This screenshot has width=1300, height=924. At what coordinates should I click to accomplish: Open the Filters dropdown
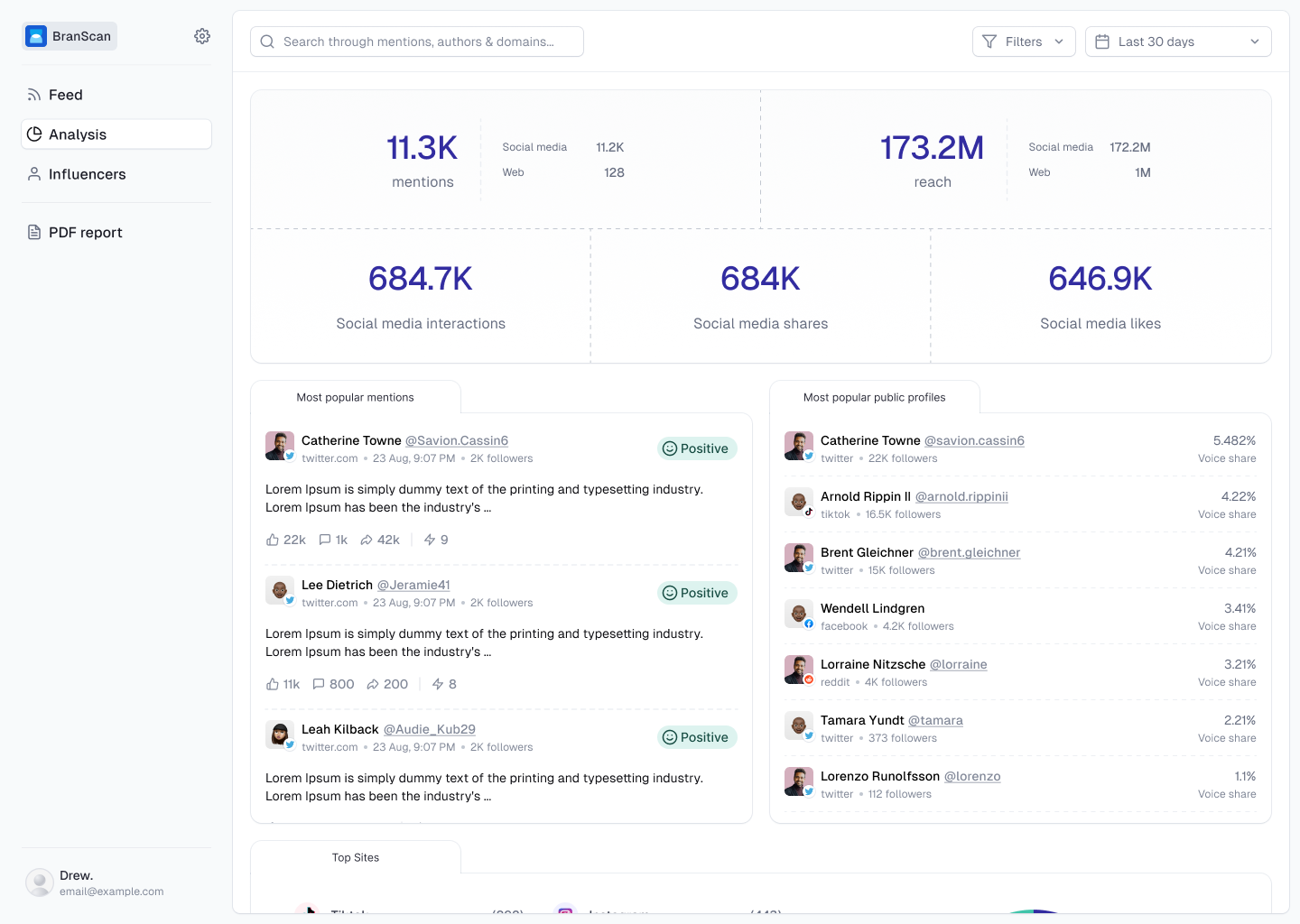click(x=1024, y=41)
